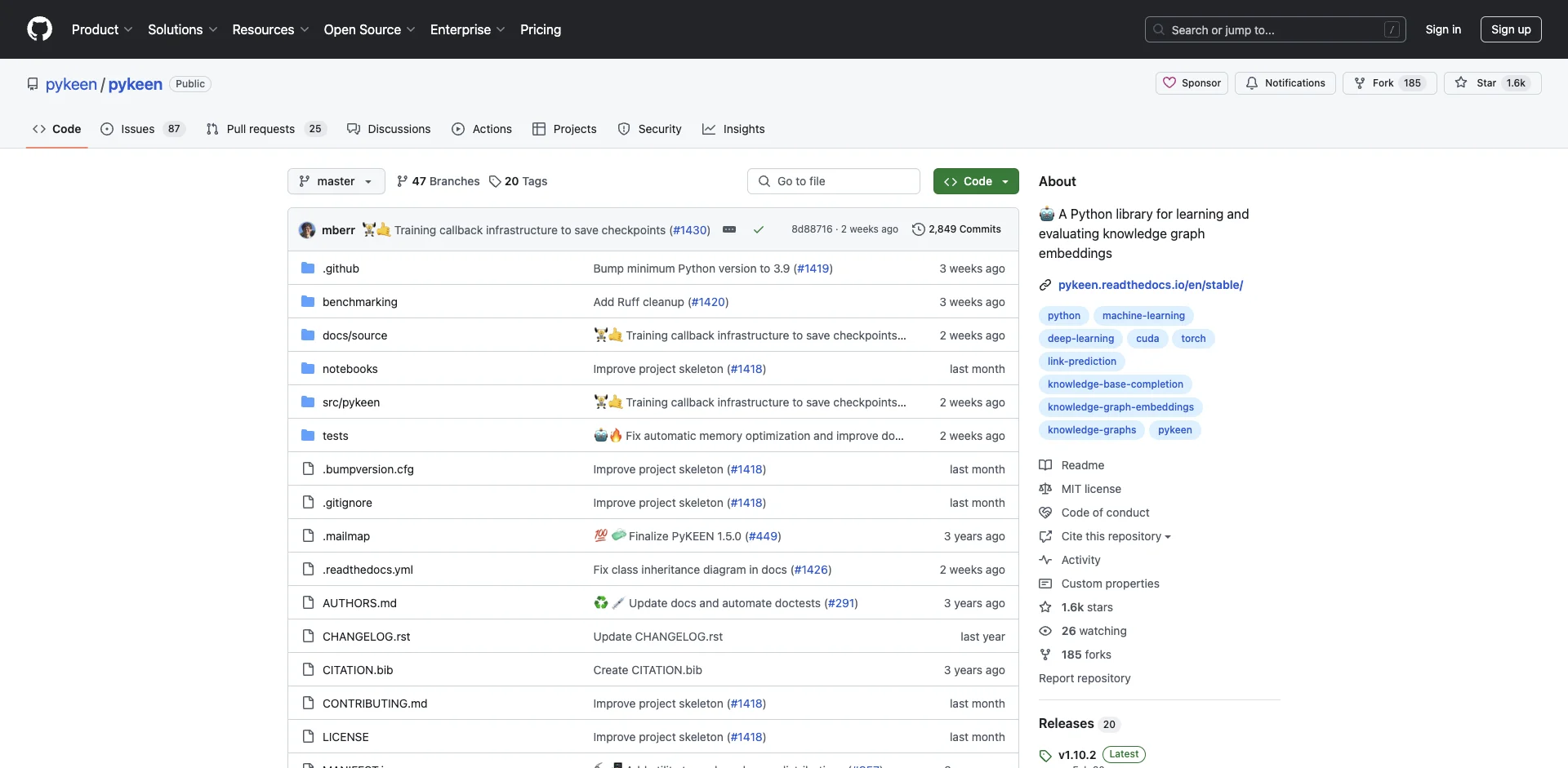This screenshot has height=768, width=1568.
Task: Click the tag icon next to v1.10.2 release
Action: pos(1045,756)
